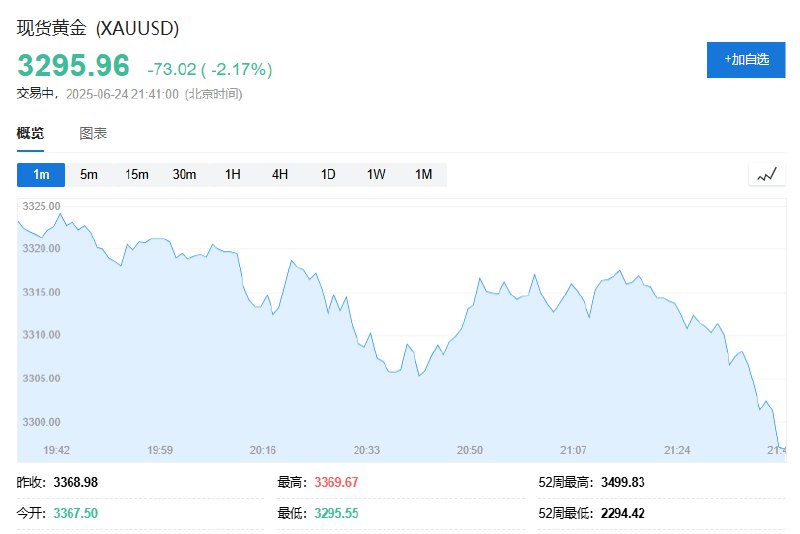This screenshot has width=800, height=534.
Task: Select the 5m interval
Action: 89,174
